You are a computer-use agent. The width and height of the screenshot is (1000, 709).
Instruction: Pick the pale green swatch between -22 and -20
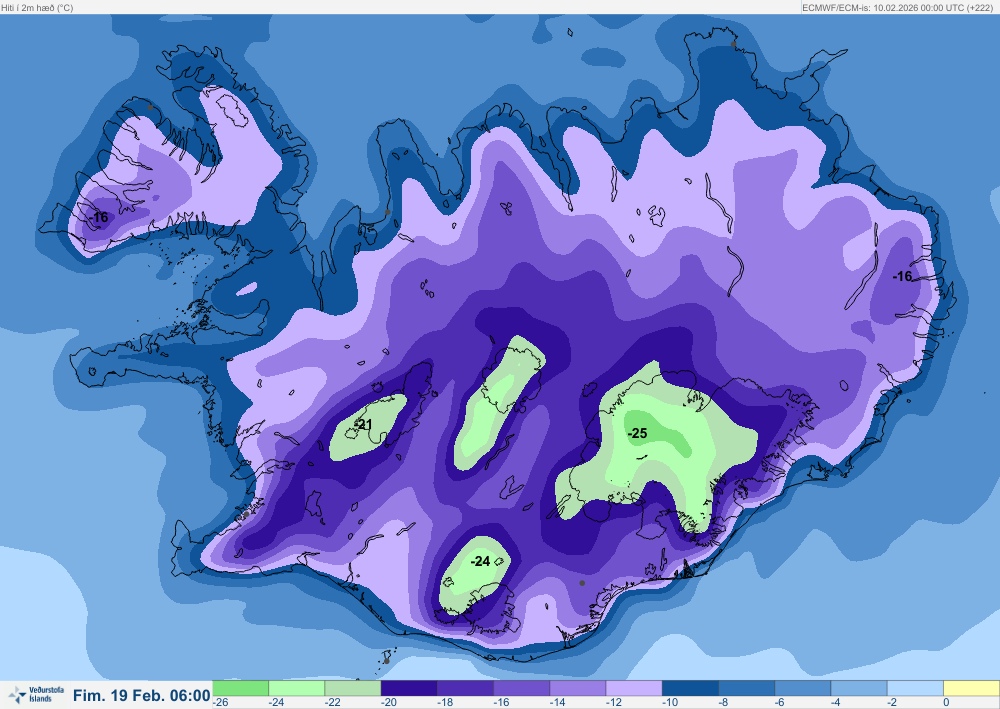[x=353, y=688]
